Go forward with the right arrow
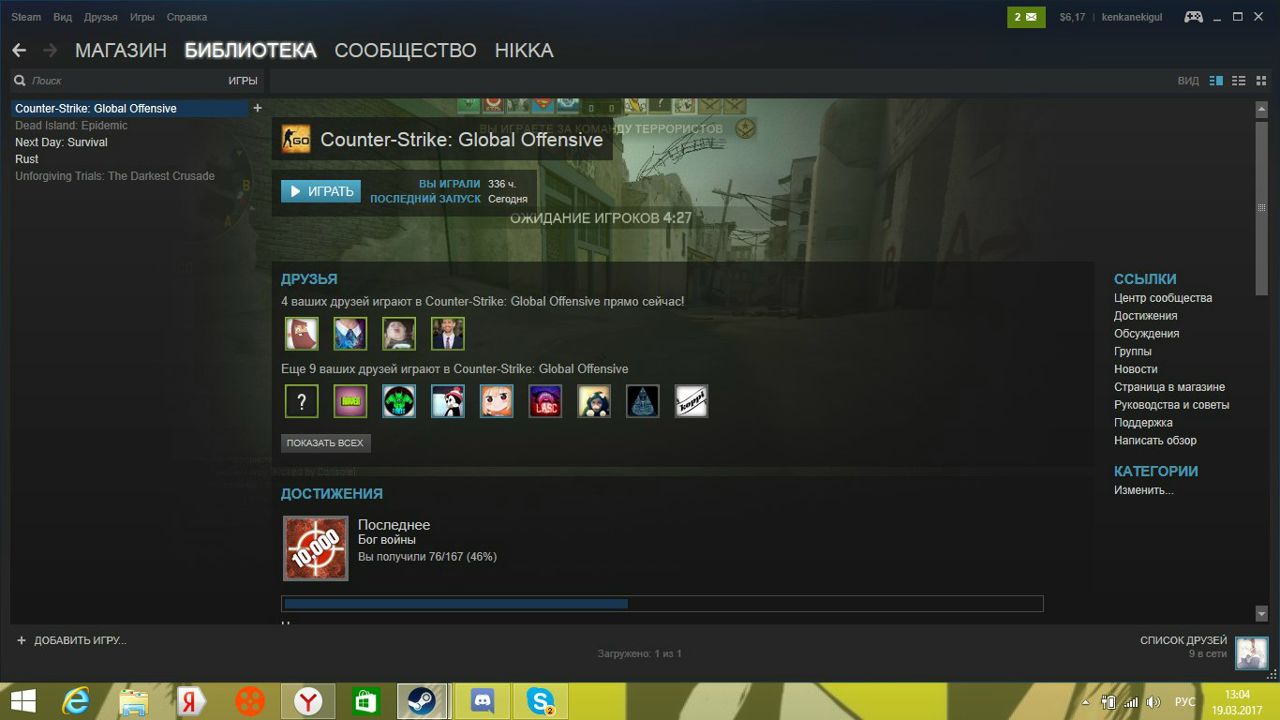 (x=50, y=50)
